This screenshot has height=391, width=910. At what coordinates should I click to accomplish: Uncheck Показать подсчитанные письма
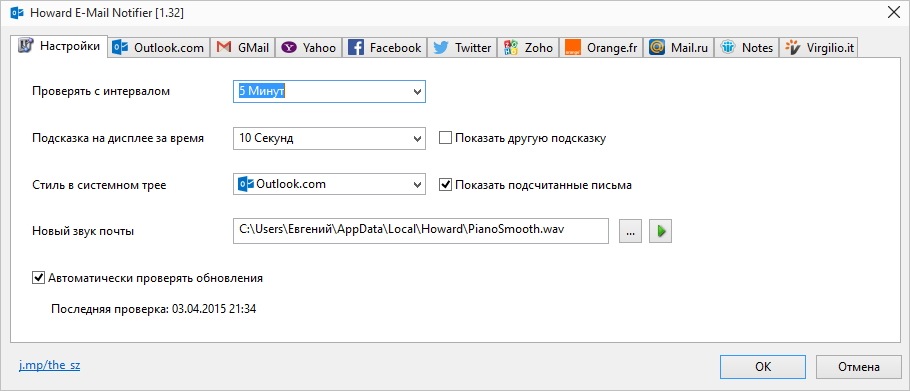(x=445, y=185)
